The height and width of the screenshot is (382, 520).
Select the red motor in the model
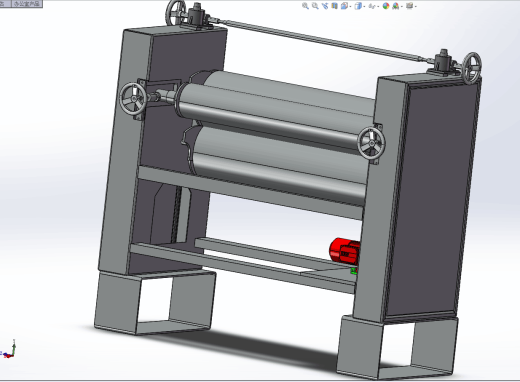tap(345, 252)
